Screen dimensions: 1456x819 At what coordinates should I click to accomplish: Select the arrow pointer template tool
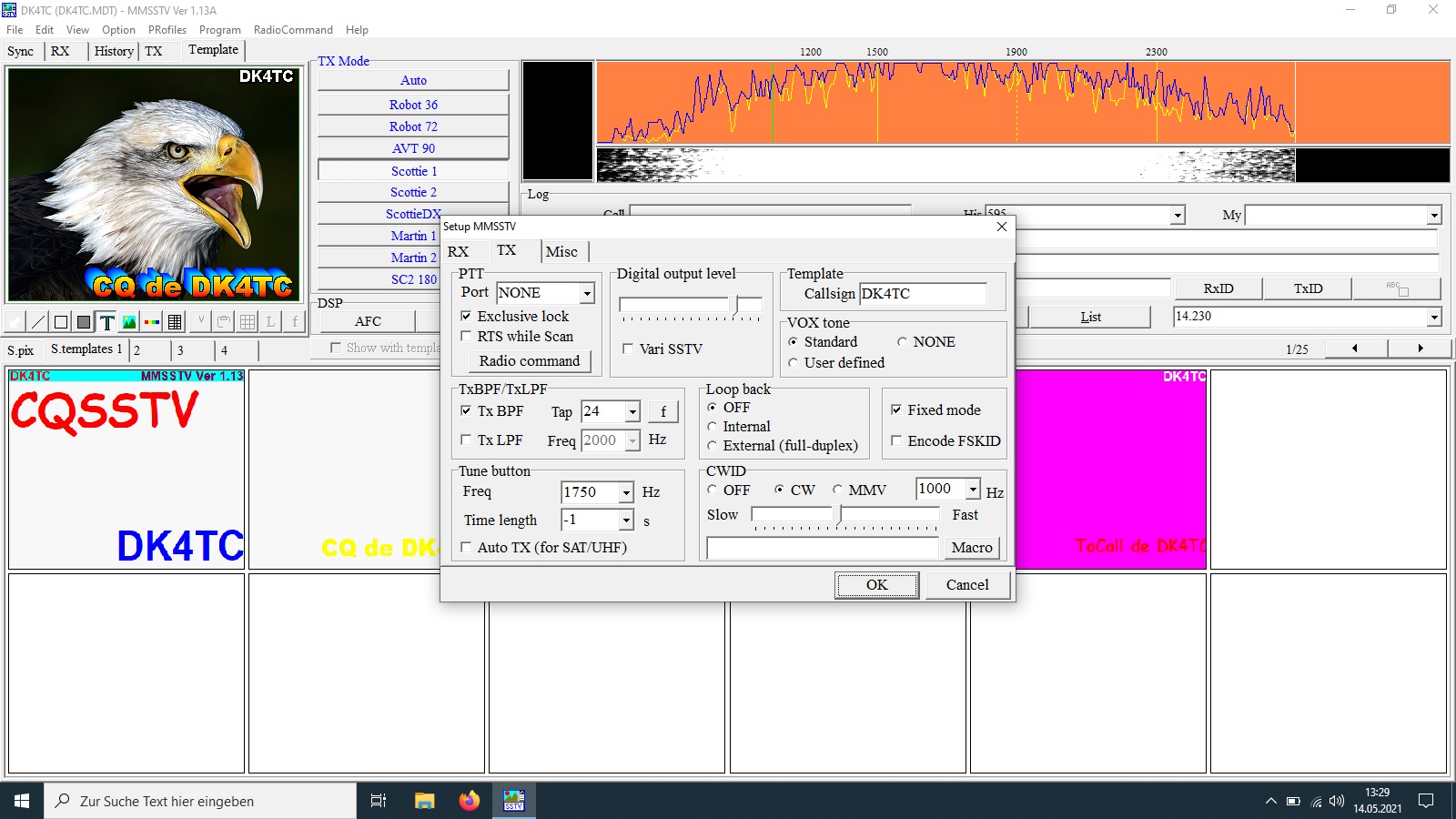pos(15,321)
